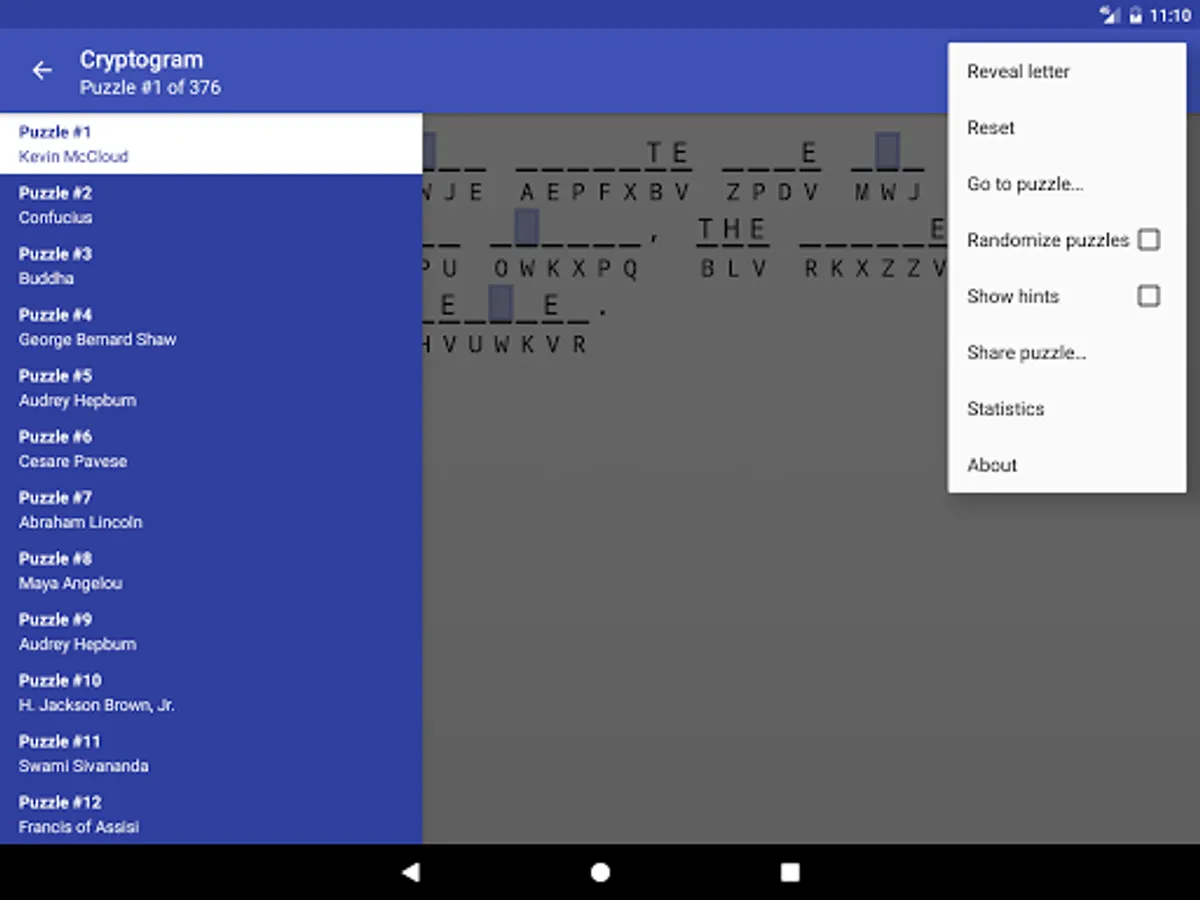The image size is (1200, 900).
Task: Tap the Android home circle button
Action: [x=600, y=872]
